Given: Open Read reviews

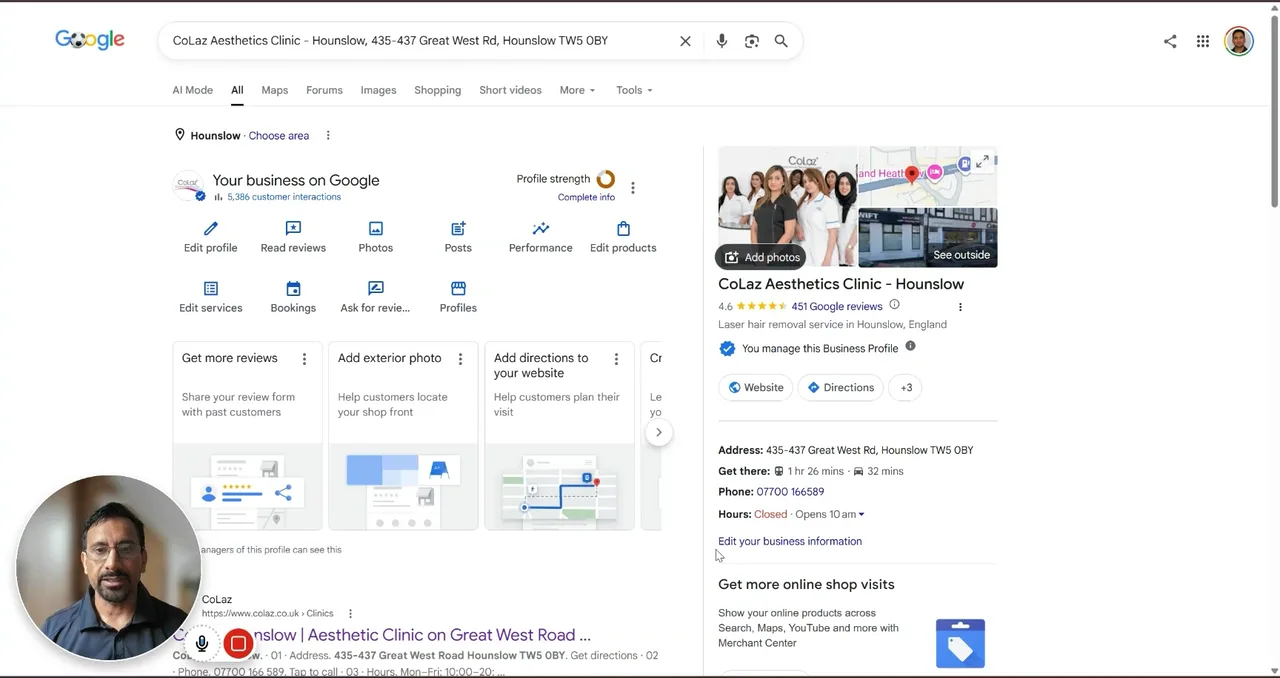Looking at the screenshot, I should [x=293, y=238].
